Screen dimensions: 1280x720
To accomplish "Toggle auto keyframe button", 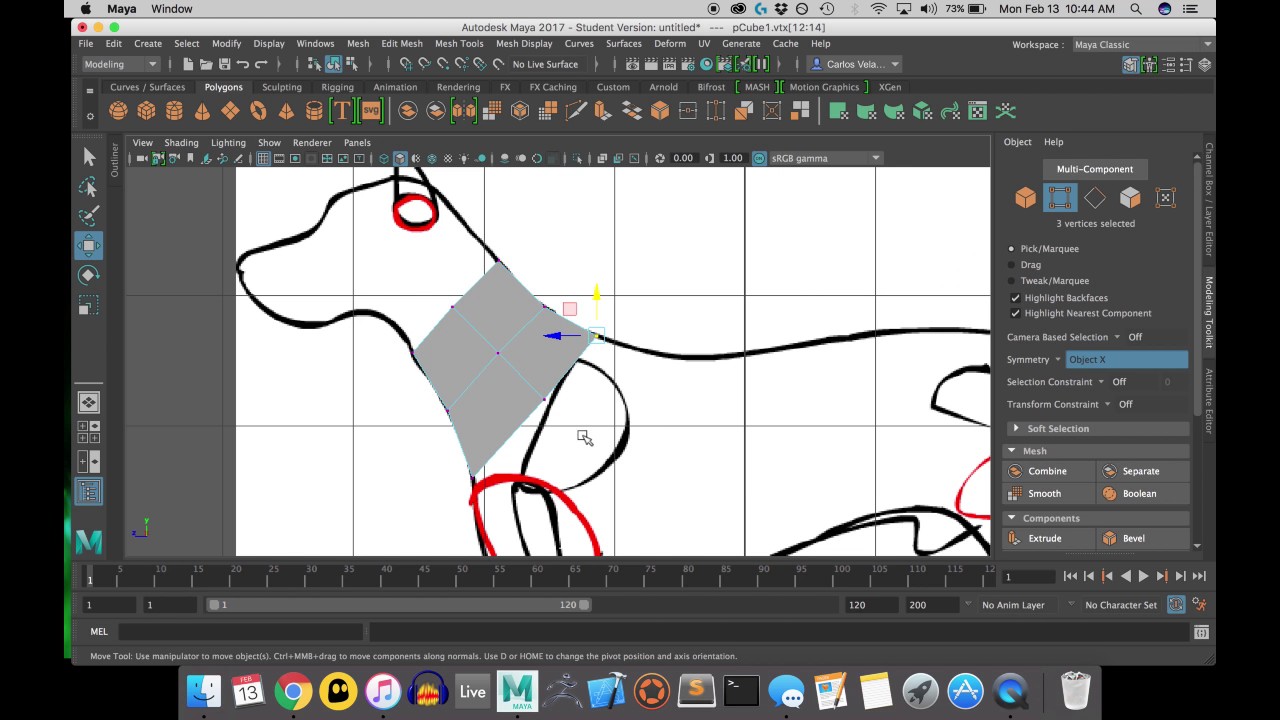I will [x=1176, y=605].
